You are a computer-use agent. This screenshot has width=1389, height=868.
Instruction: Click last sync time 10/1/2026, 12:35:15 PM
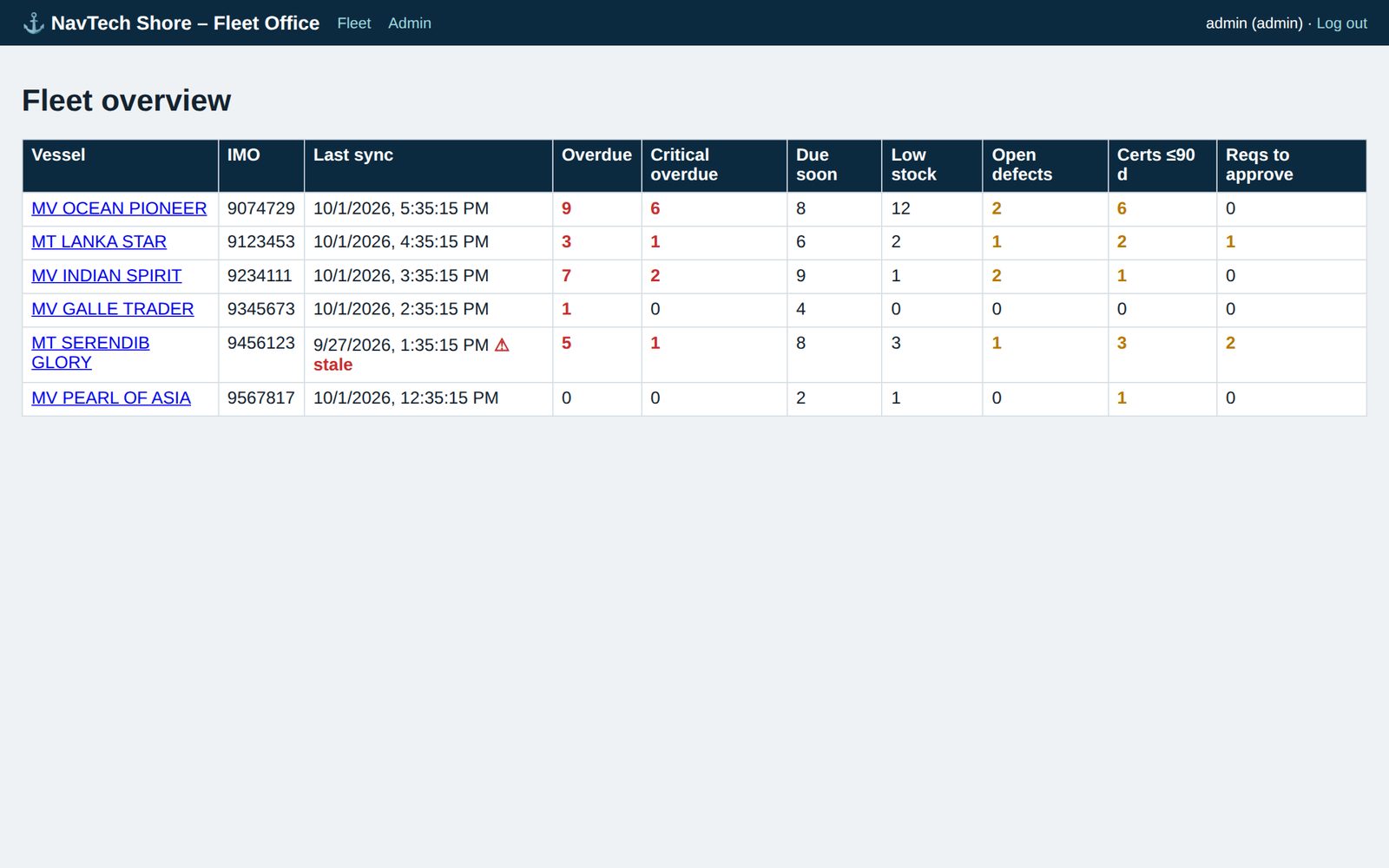click(406, 398)
